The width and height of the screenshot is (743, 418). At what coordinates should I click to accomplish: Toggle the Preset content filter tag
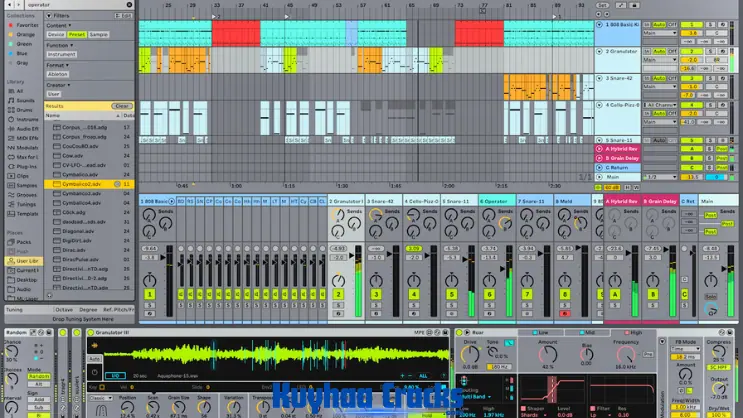[76, 34]
